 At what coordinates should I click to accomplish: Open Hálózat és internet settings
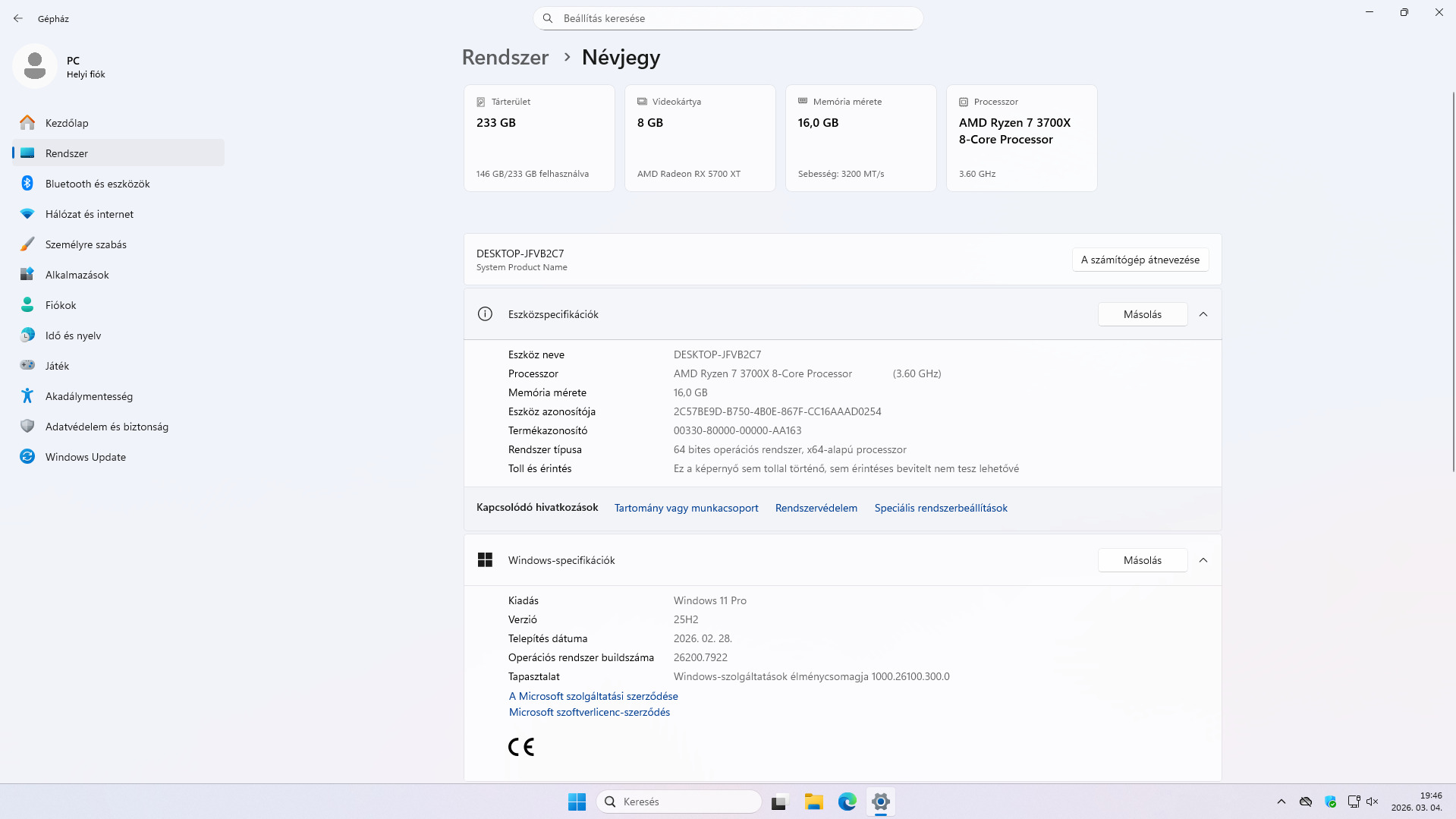coord(118,214)
